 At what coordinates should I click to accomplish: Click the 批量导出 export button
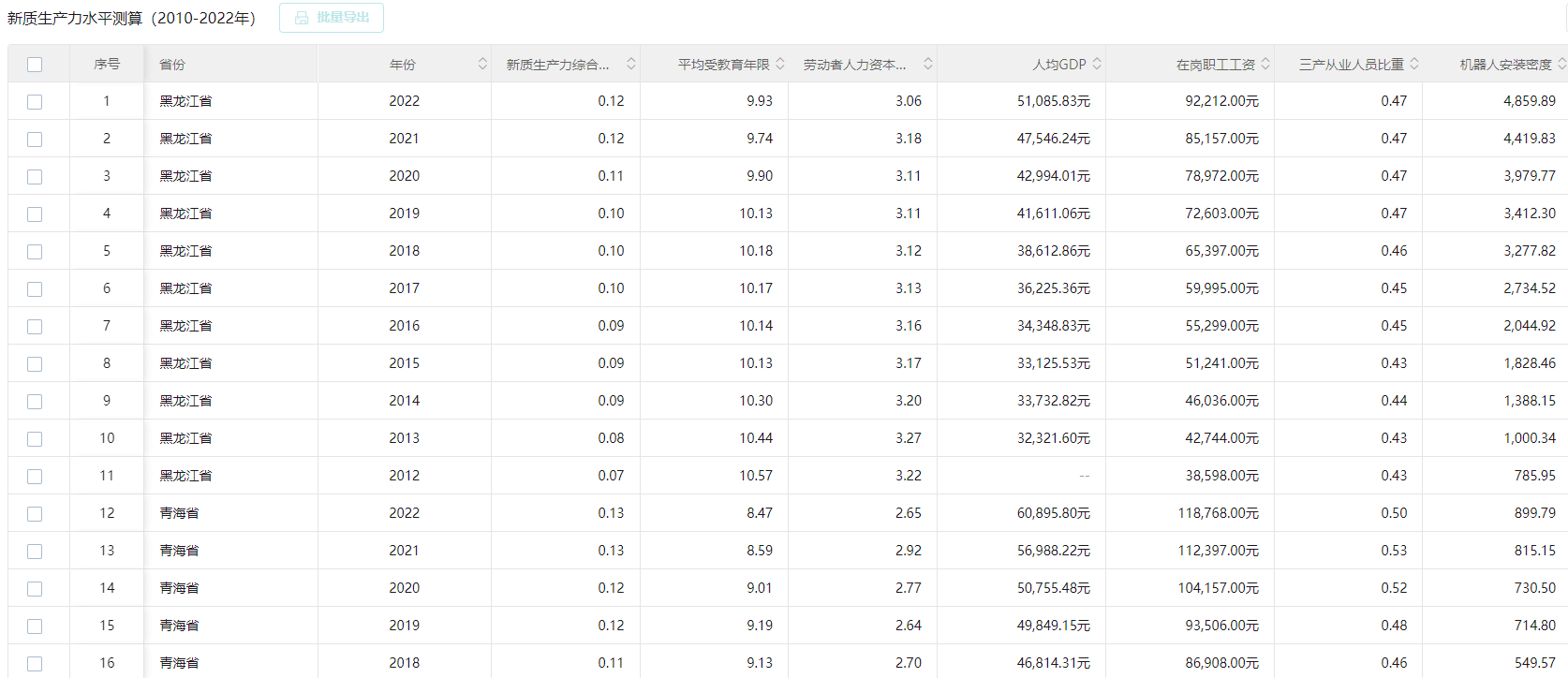[x=332, y=18]
